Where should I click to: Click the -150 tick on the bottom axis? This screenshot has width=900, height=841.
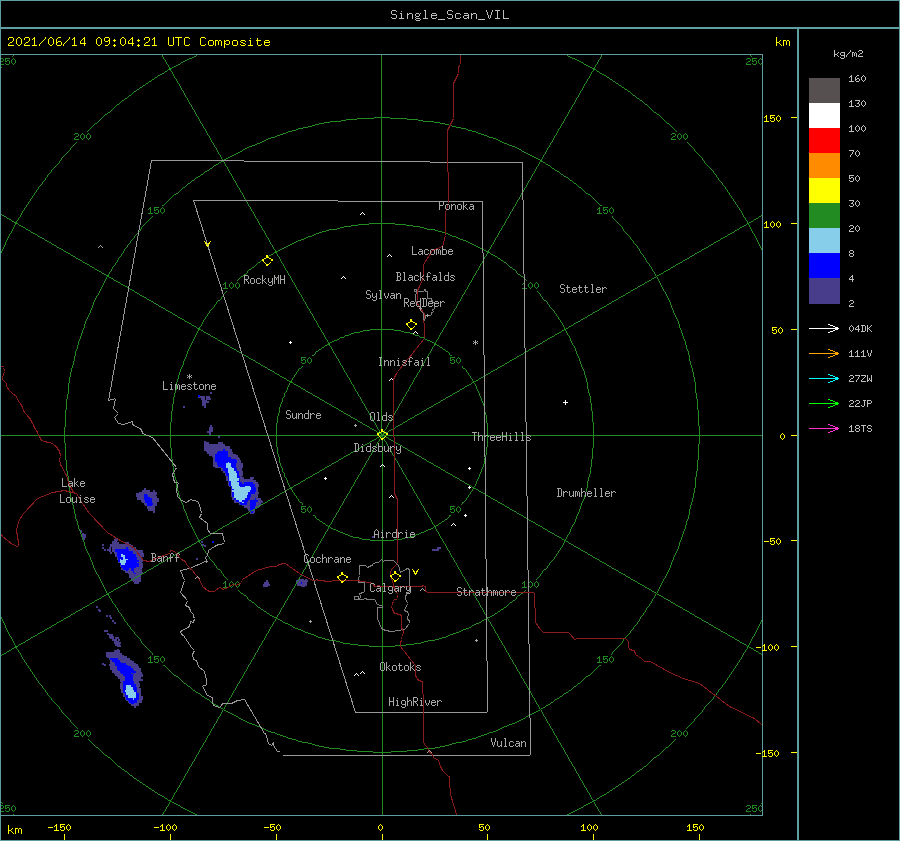(59, 827)
